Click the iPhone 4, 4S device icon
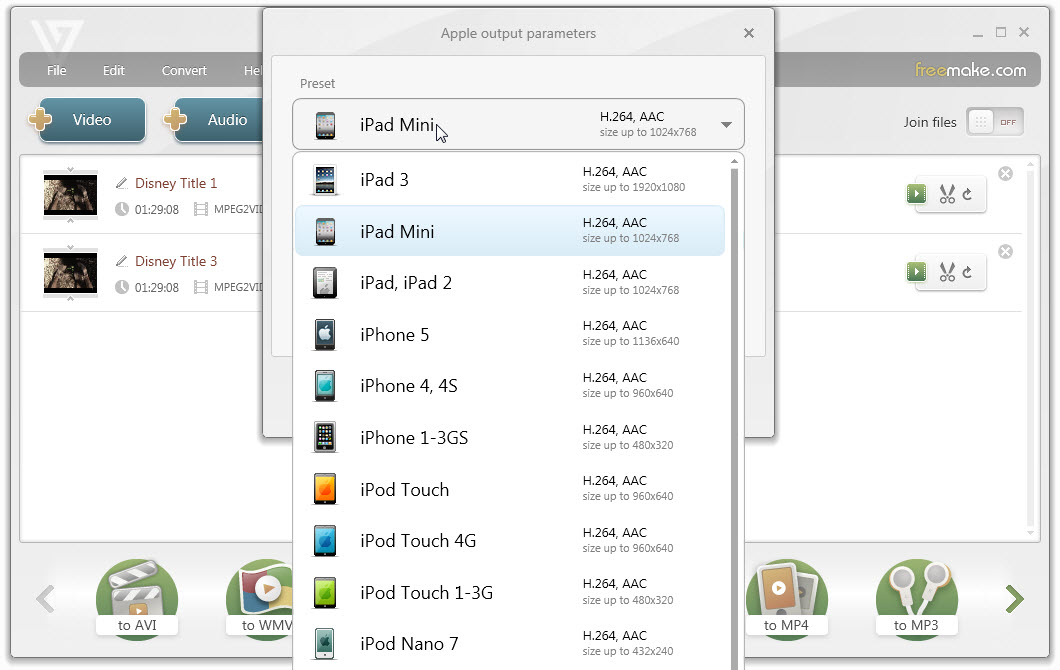The image size is (1060, 670). coord(324,386)
